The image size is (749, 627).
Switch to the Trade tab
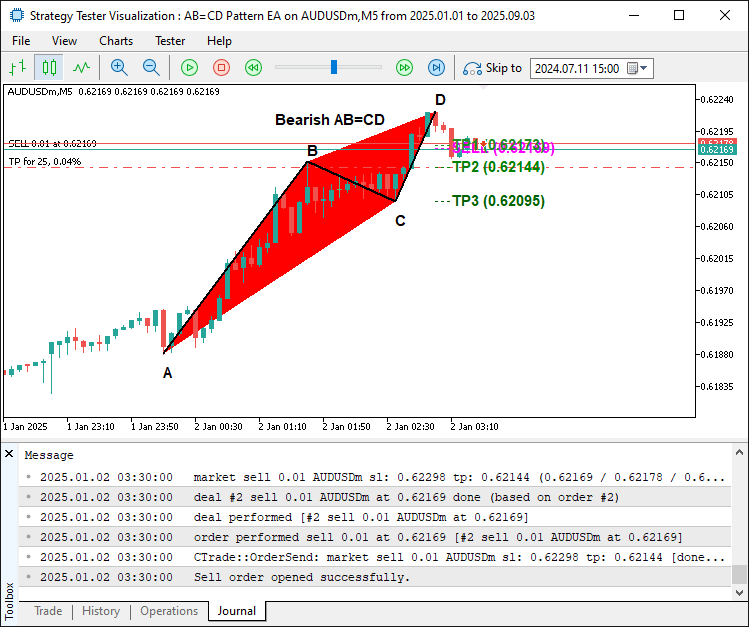coord(48,611)
